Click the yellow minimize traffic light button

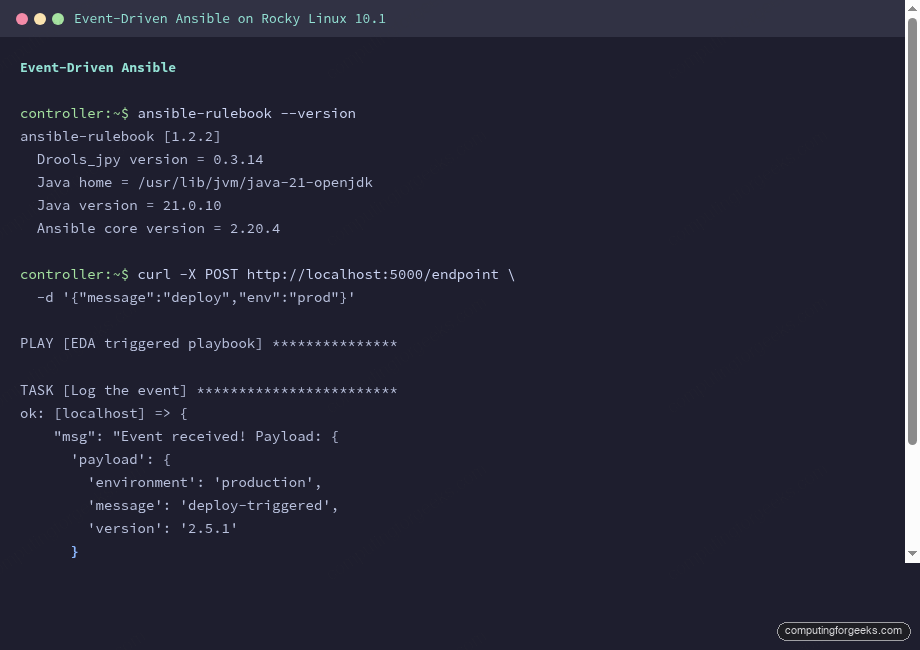click(40, 17)
